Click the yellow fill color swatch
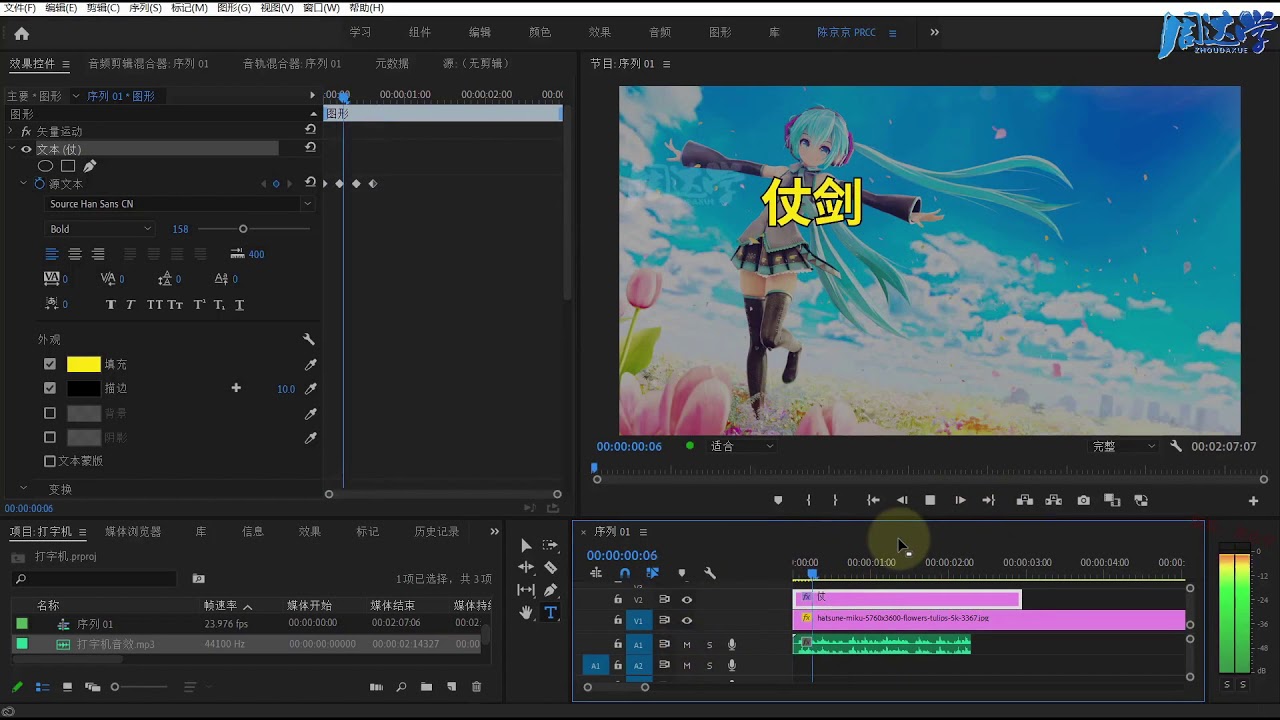The height and width of the screenshot is (720, 1280). pyautogui.click(x=84, y=365)
